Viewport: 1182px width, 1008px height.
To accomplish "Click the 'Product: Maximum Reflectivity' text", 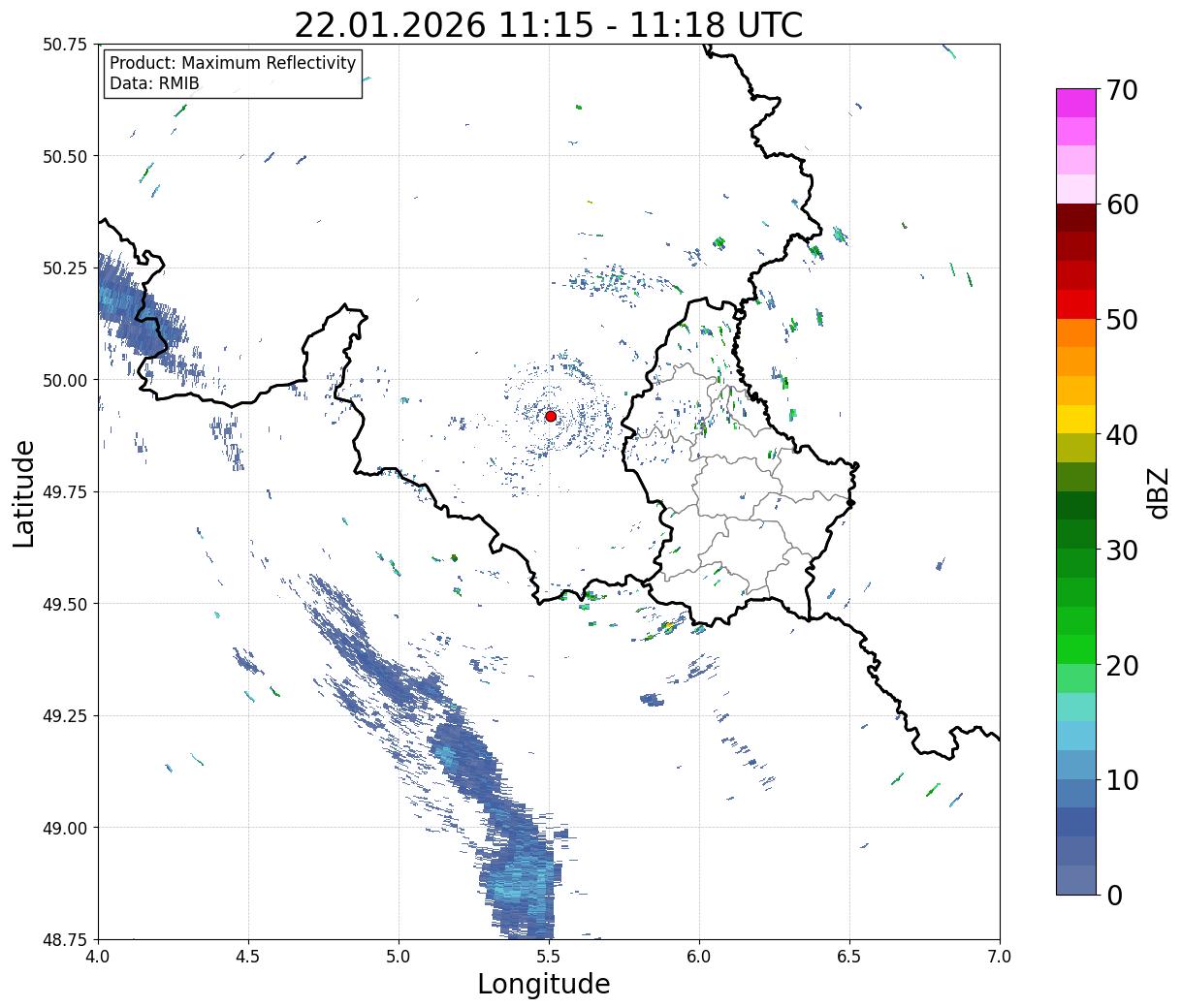I will 233,63.
